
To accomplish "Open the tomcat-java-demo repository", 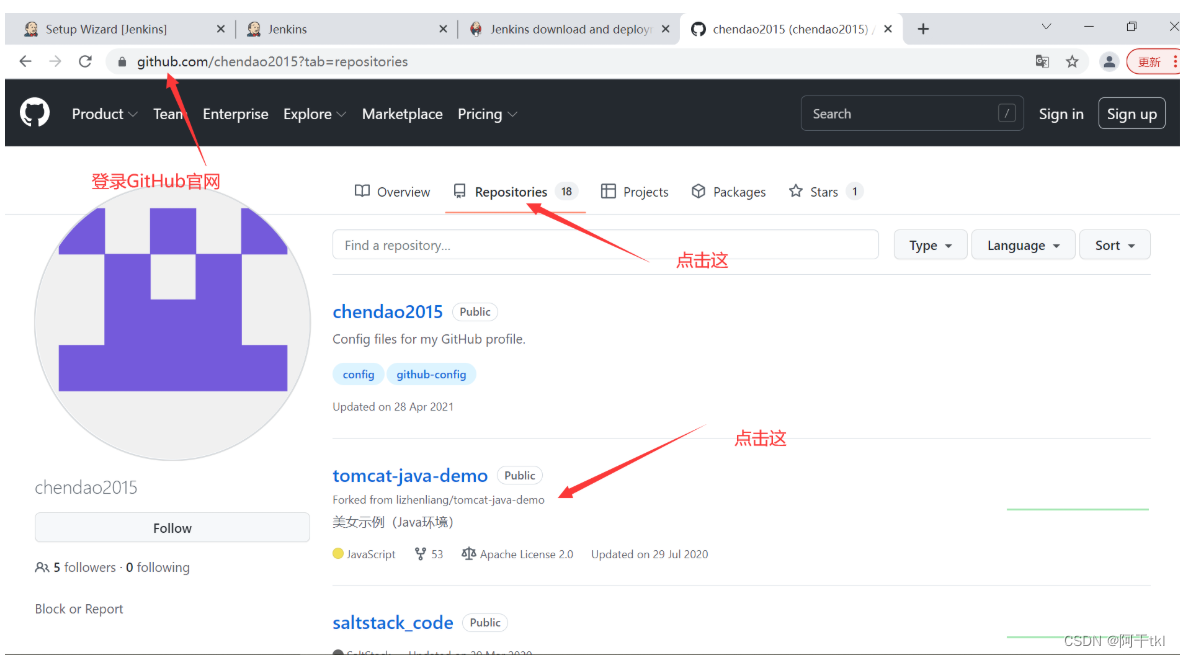I will [410, 476].
